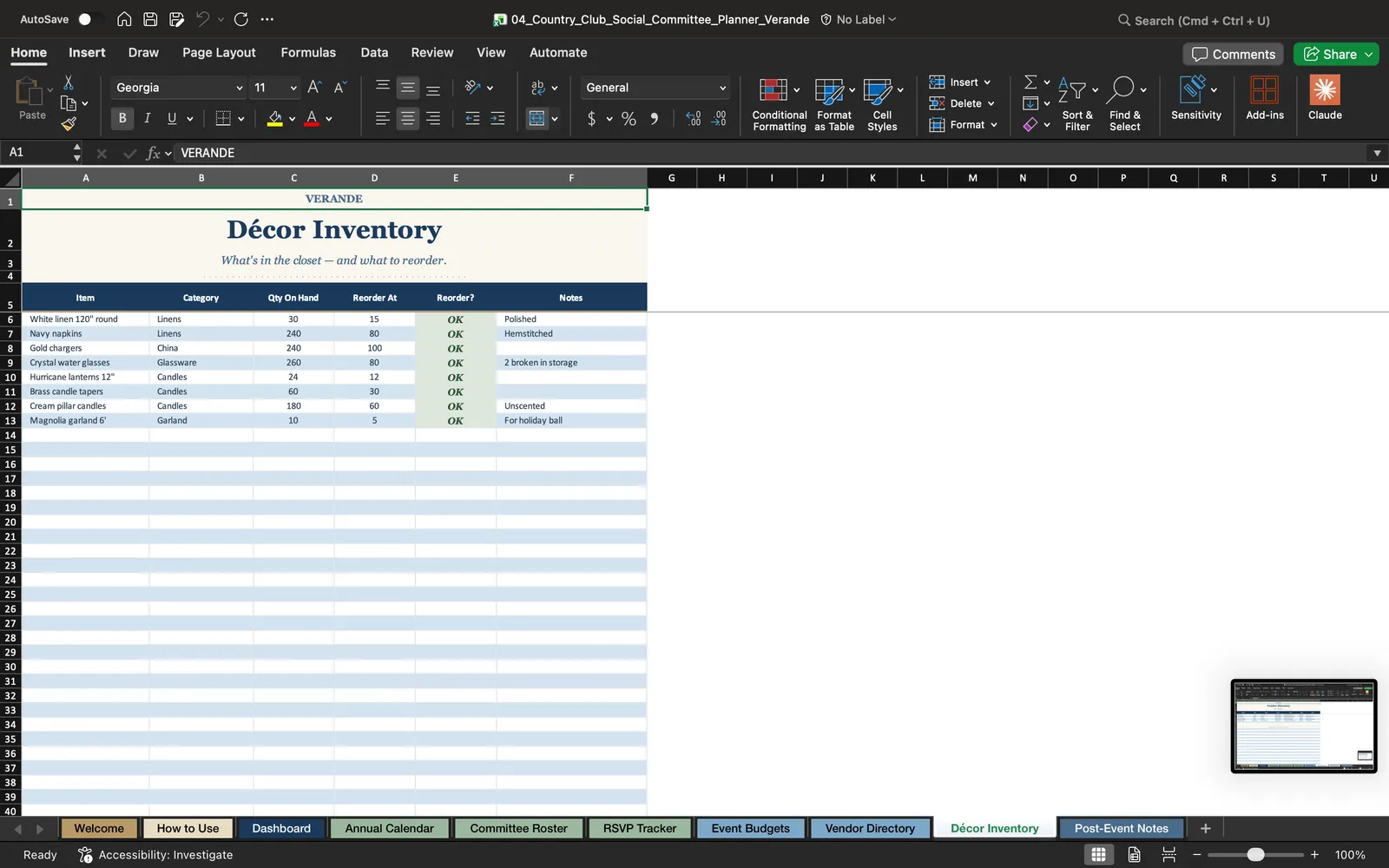Decrease indent of cell contents
This screenshot has height=868, width=1389.
click(x=472, y=119)
